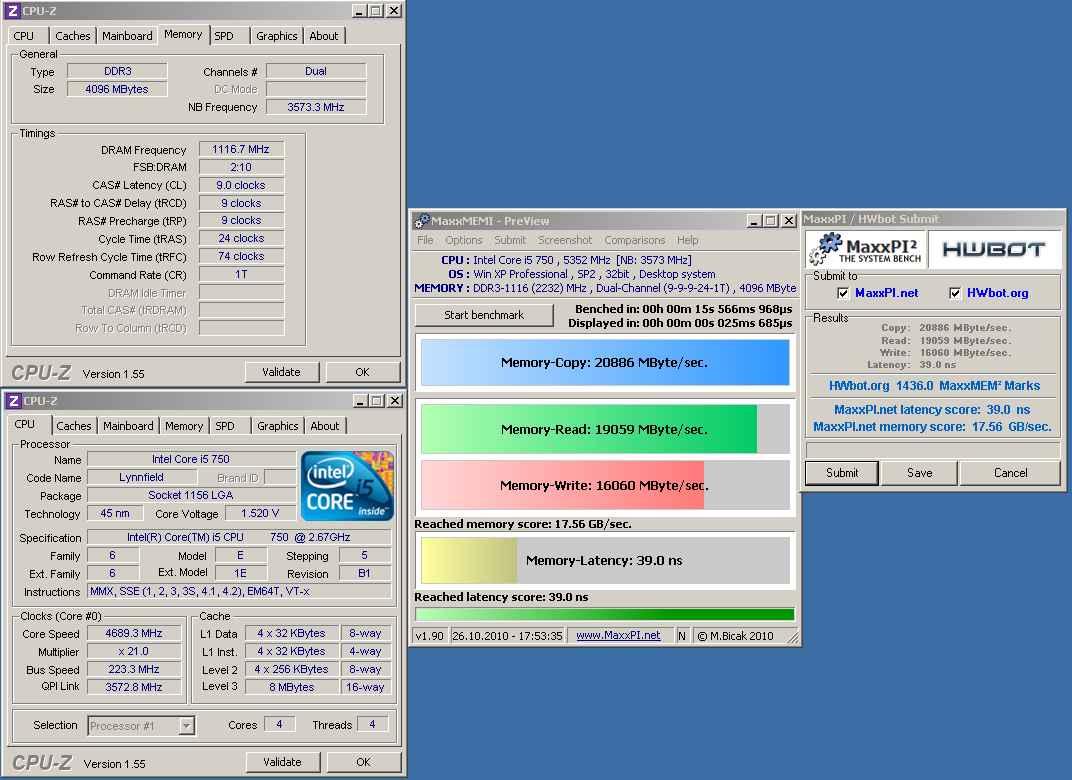Click the MaxxPI² system bench logo
Image resolution: width=1072 pixels, height=780 pixels.
(x=866, y=249)
